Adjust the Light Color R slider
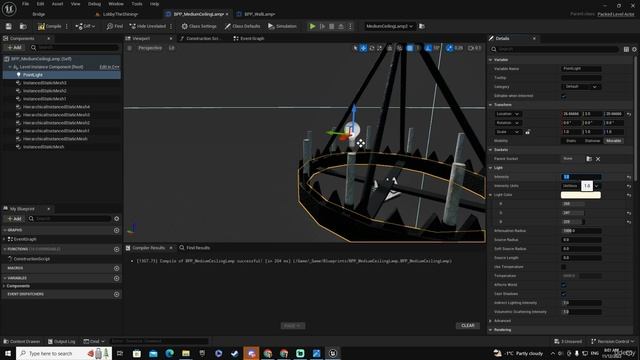 click(x=573, y=204)
